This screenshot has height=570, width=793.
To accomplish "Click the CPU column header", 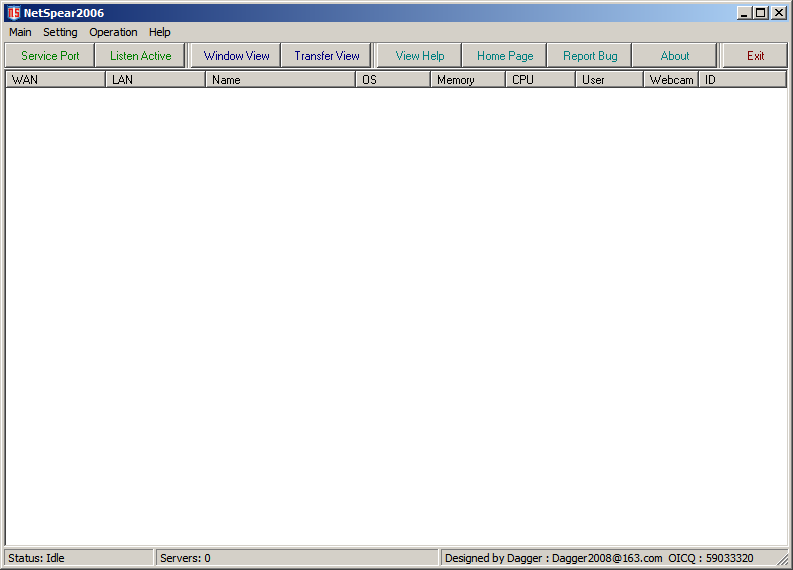I will click(x=540, y=80).
